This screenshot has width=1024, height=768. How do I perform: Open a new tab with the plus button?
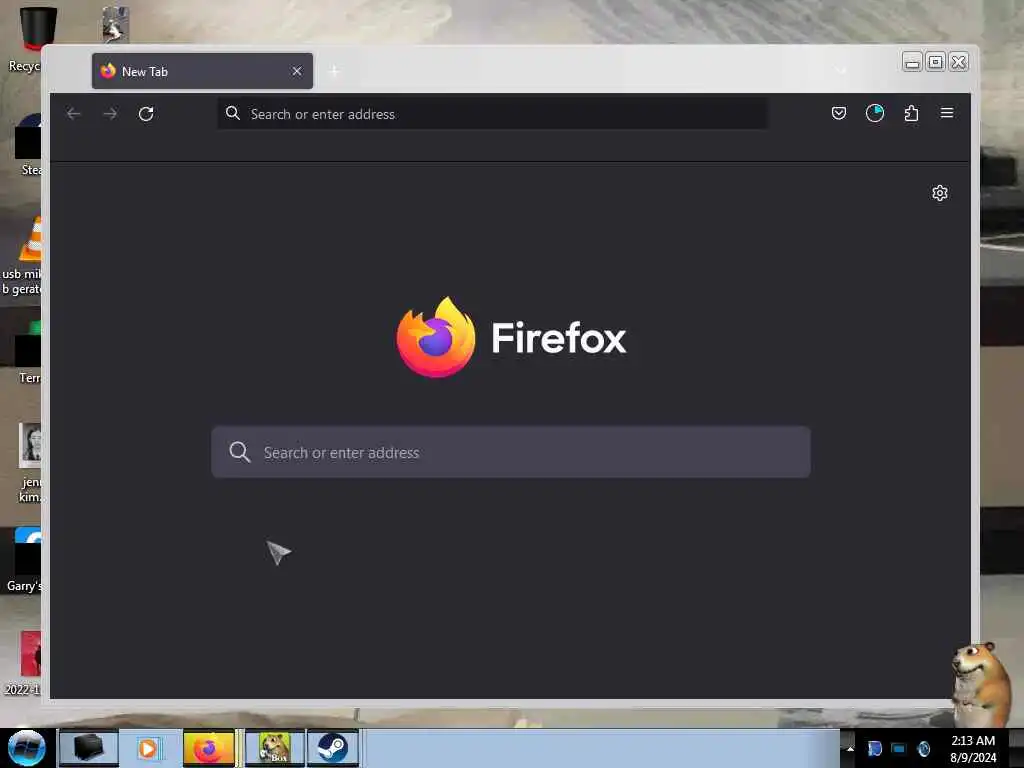pyautogui.click(x=334, y=71)
